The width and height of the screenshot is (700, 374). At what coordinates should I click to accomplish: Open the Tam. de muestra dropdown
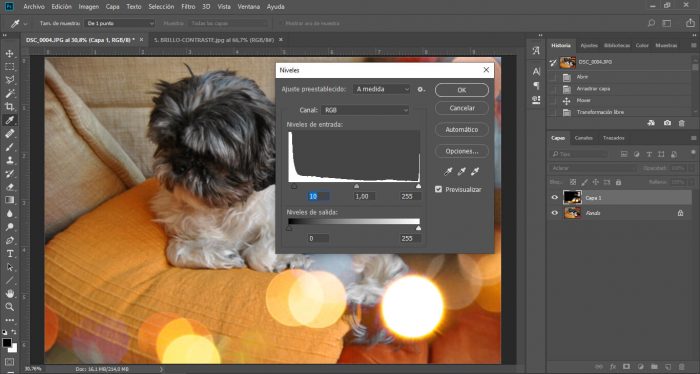click(120, 23)
